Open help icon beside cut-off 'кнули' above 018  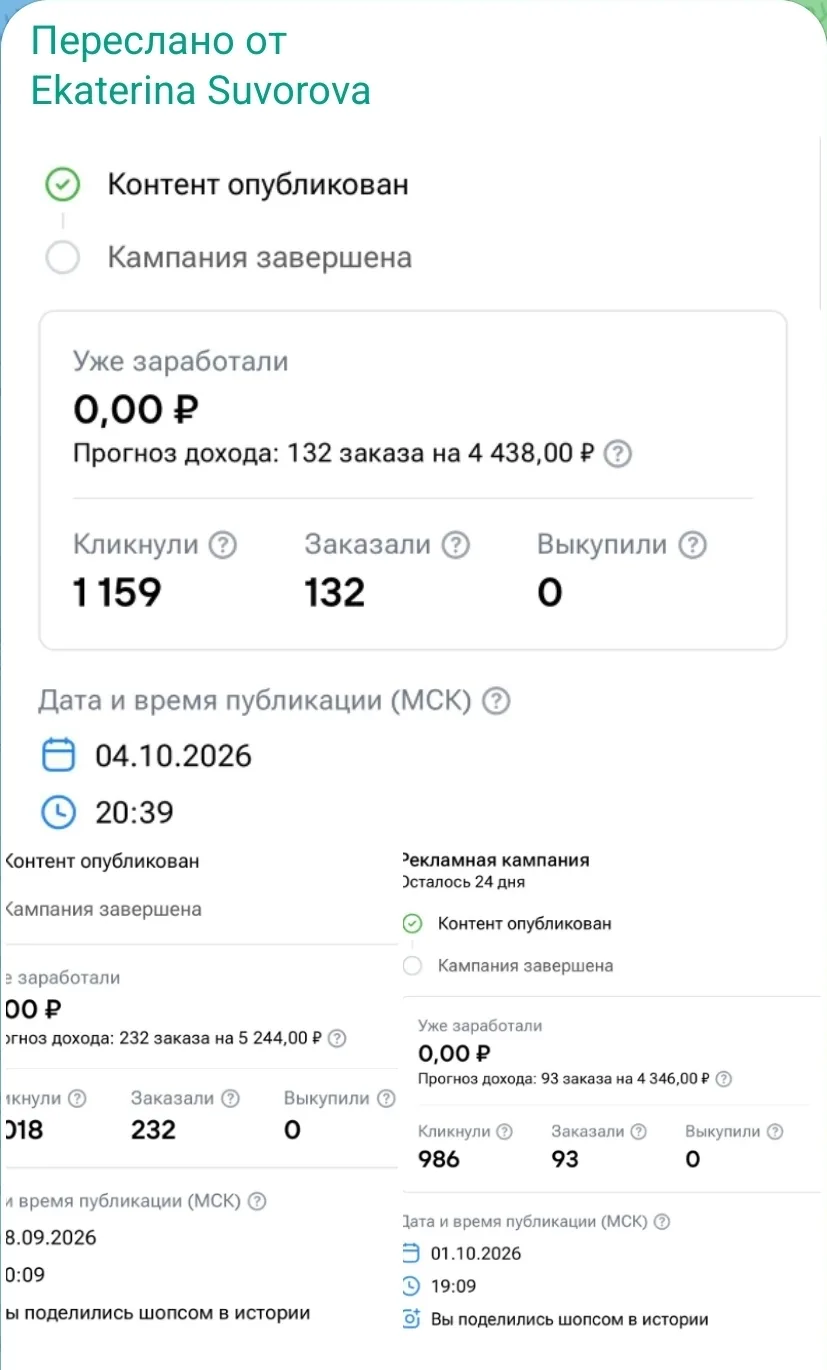(77, 1098)
